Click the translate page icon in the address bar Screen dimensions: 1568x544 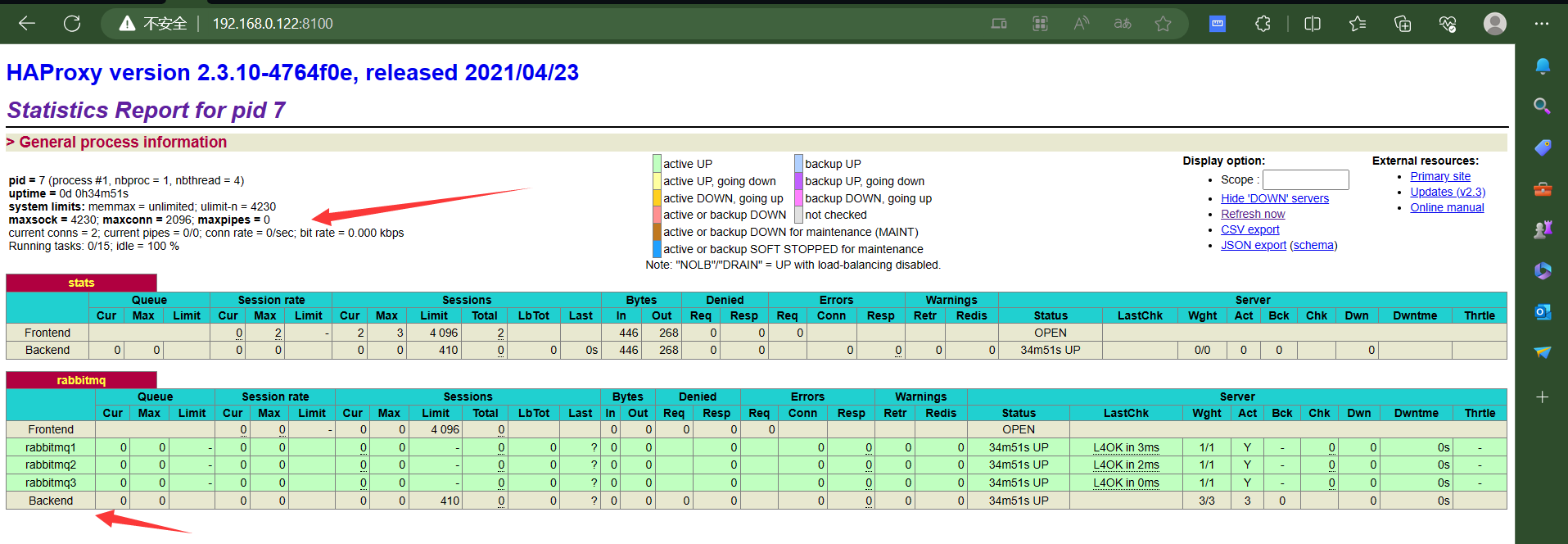click(x=1123, y=24)
